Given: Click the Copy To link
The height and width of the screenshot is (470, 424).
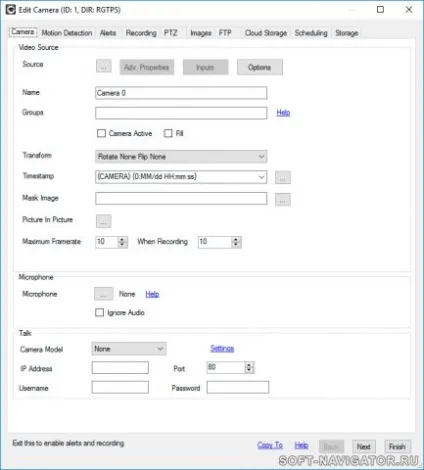Looking at the screenshot, I should [x=270, y=445].
